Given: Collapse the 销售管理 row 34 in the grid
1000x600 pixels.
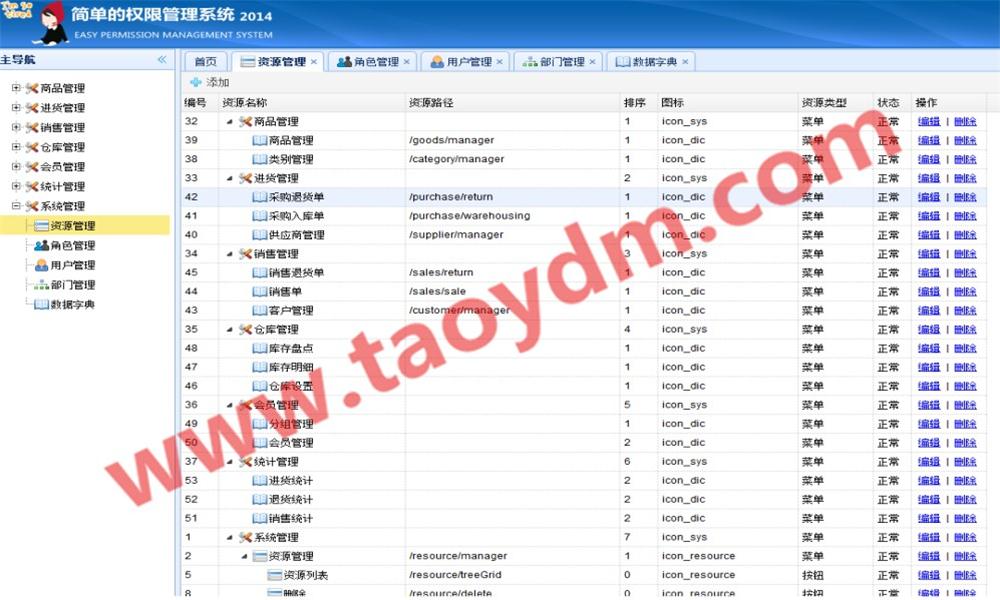Looking at the screenshot, I should tap(230, 254).
